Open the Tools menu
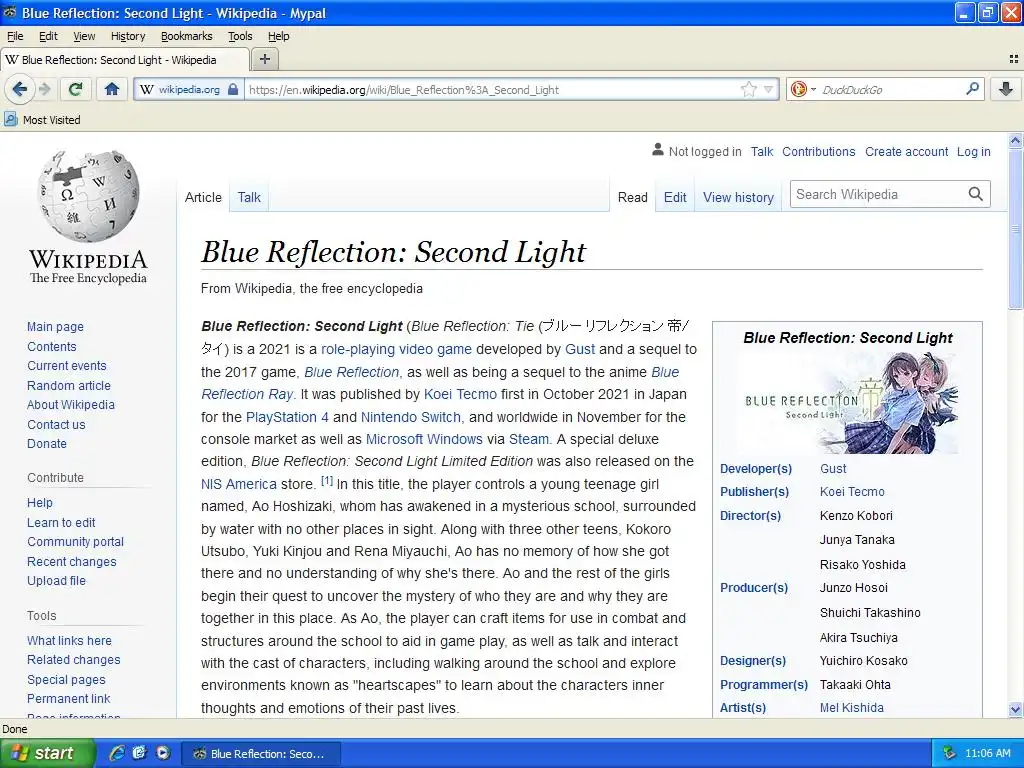The width and height of the screenshot is (1024, 768). [240, 36]
